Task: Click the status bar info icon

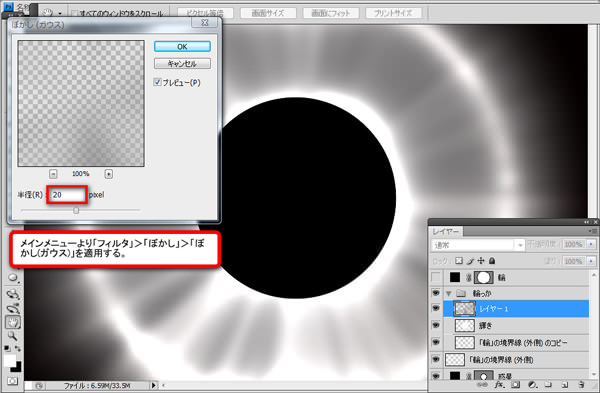Action: coord(39,386)
